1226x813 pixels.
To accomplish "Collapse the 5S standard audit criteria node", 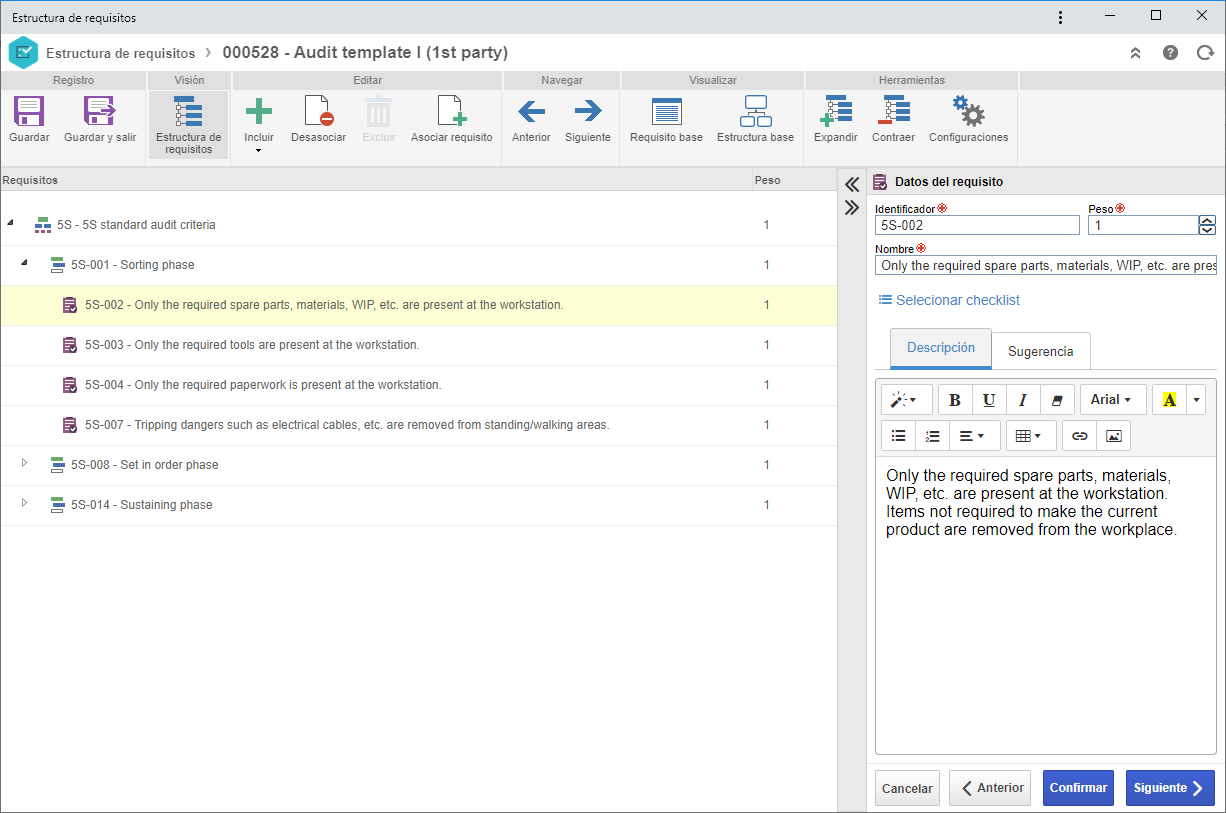I will (x=11, y=224).
